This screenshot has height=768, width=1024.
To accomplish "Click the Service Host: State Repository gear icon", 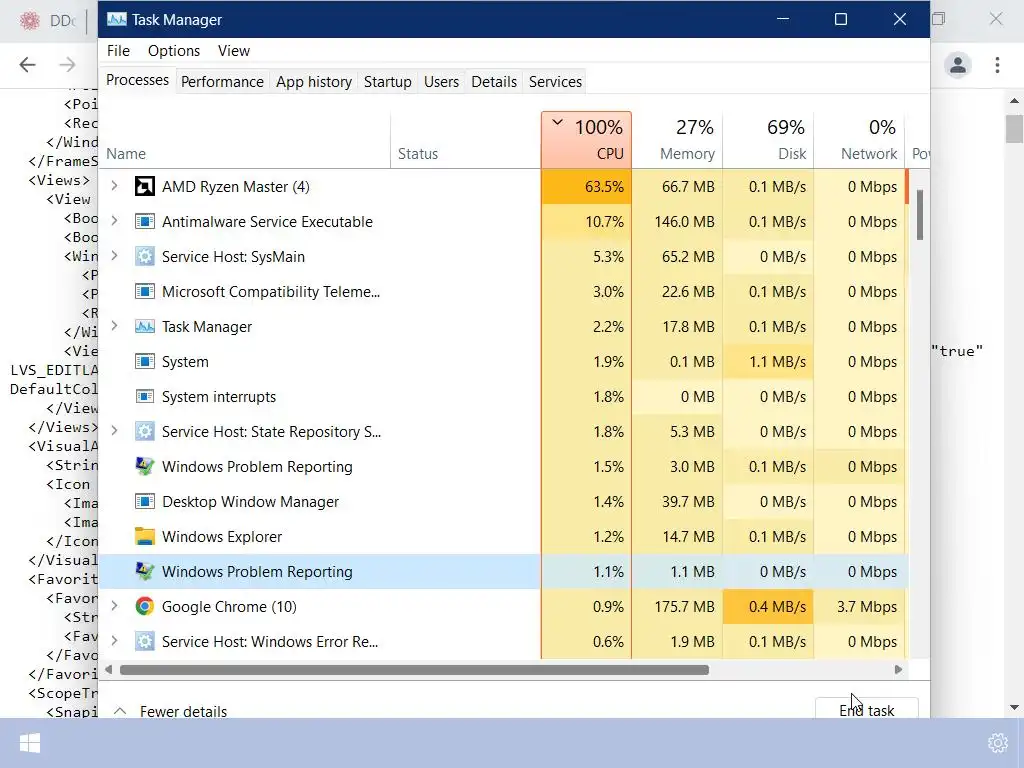I will [x=144, y=432].
